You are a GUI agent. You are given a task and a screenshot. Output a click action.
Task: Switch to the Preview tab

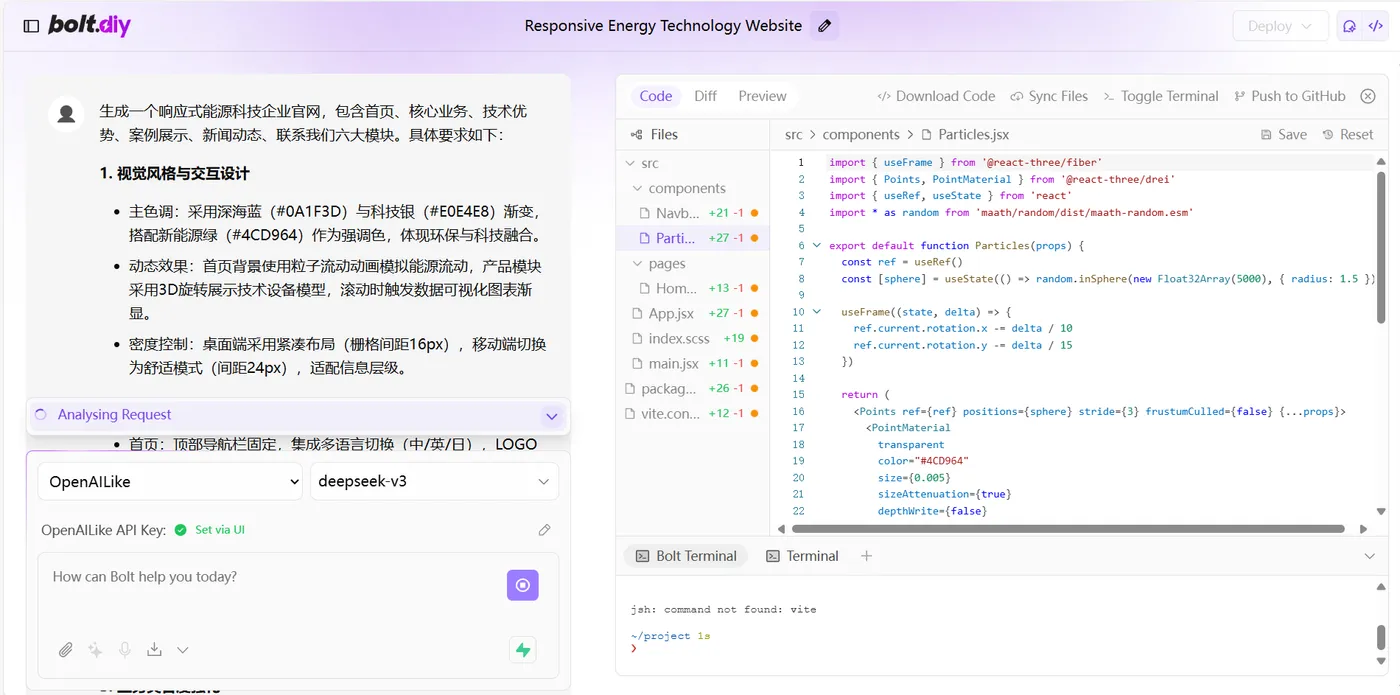762,96
